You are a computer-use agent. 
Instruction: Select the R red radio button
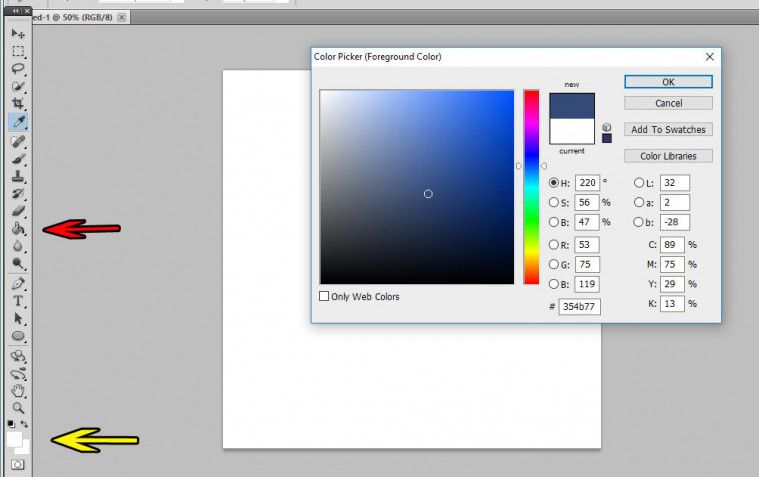point(554,245)
